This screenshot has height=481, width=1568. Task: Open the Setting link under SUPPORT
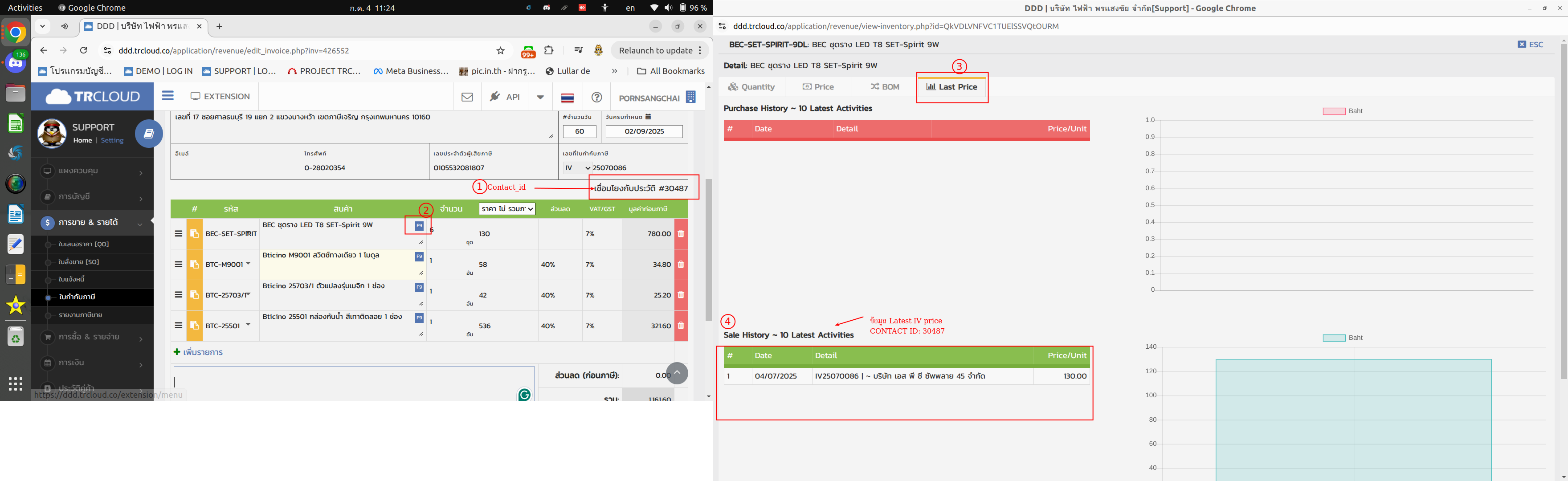[x=112, y=140]
